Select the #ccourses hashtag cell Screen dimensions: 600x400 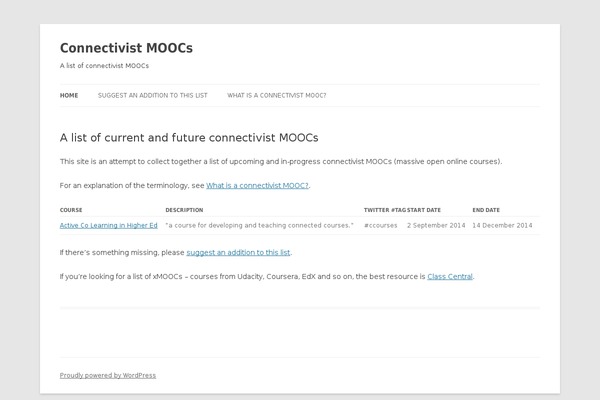pyautogui.click(x=381, y=225)
